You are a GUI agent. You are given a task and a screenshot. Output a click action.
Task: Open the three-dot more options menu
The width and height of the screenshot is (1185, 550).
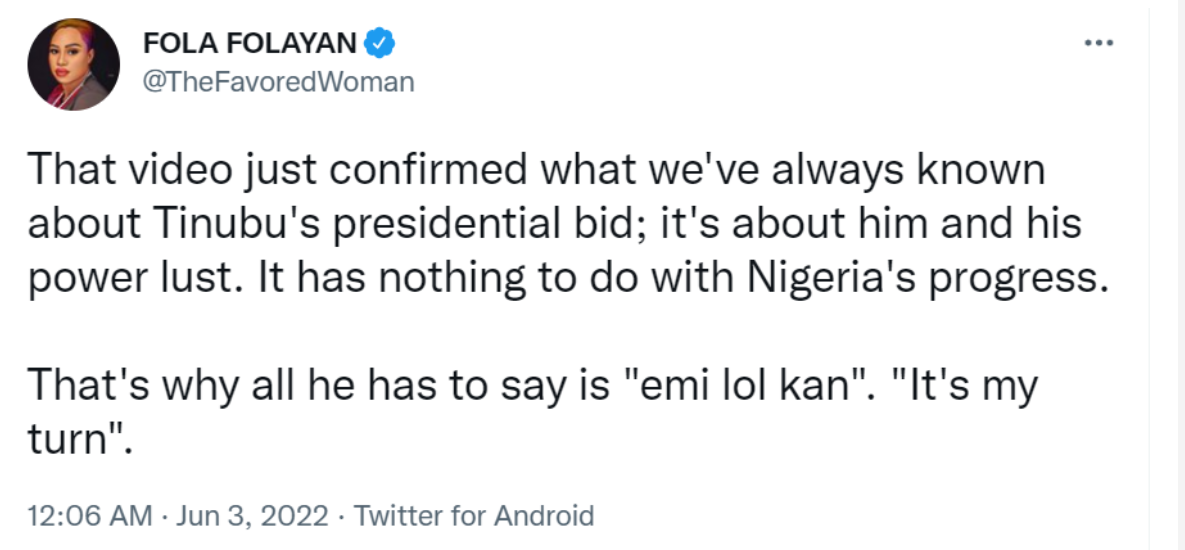point(1098,44)
